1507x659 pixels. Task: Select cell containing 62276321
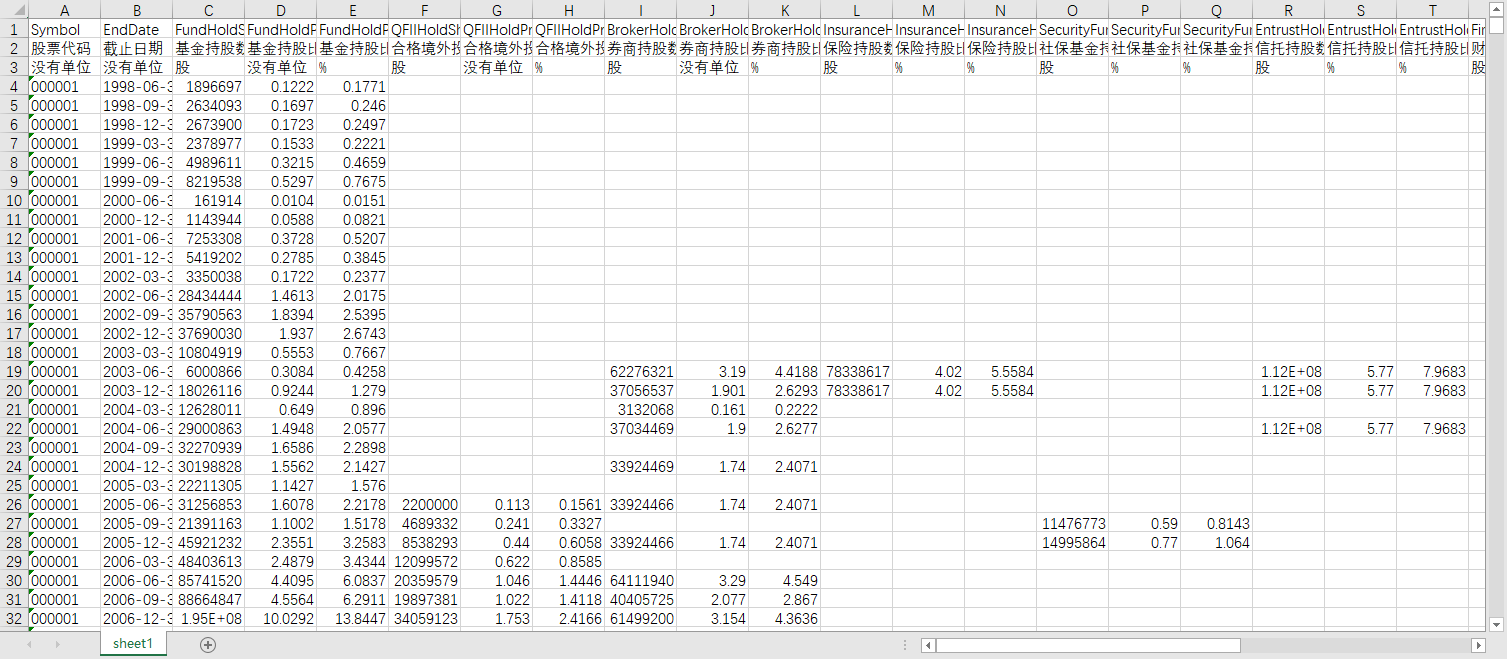point(641,371)
